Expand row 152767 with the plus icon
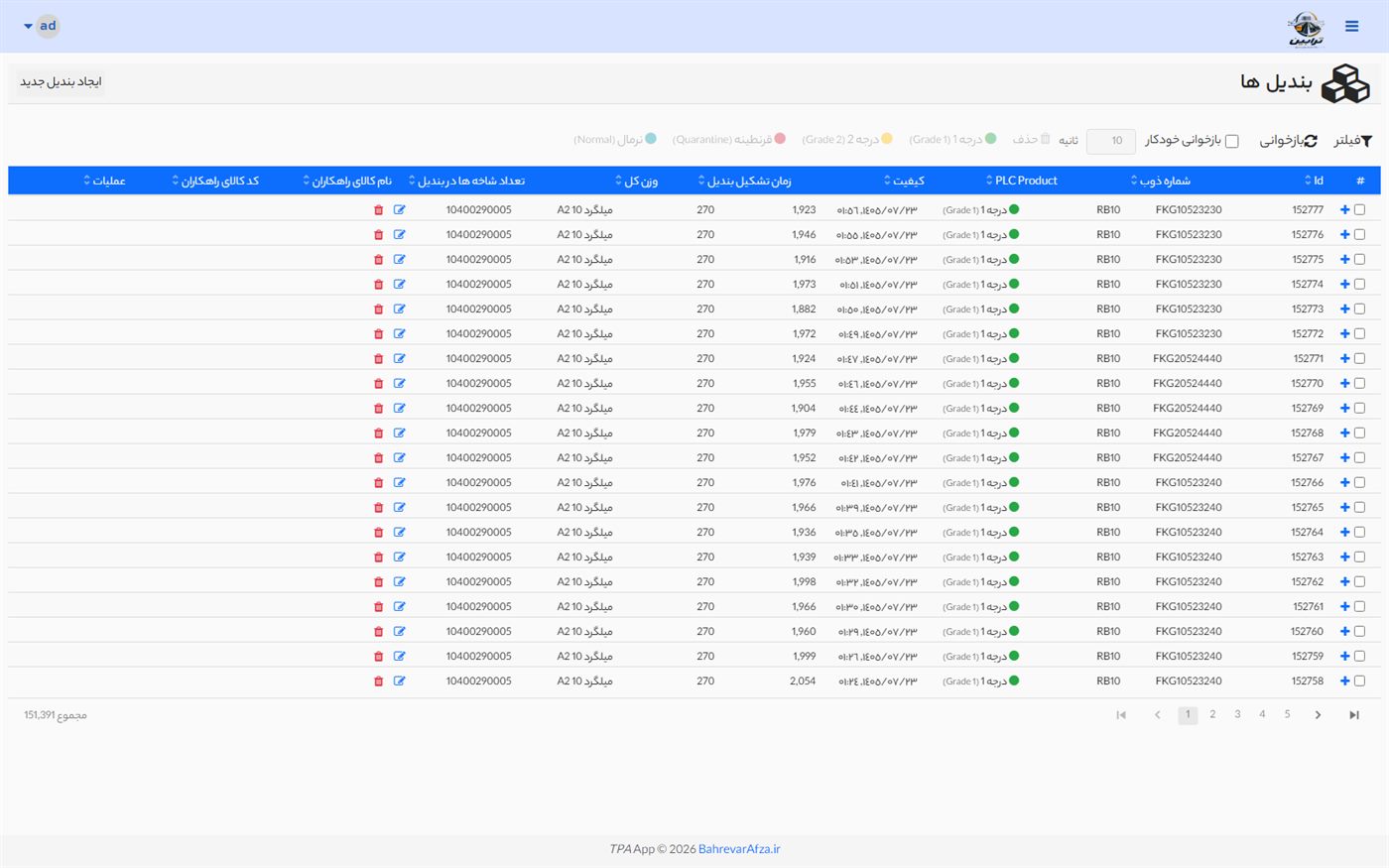1389x868 pixels. (1344, 457)
